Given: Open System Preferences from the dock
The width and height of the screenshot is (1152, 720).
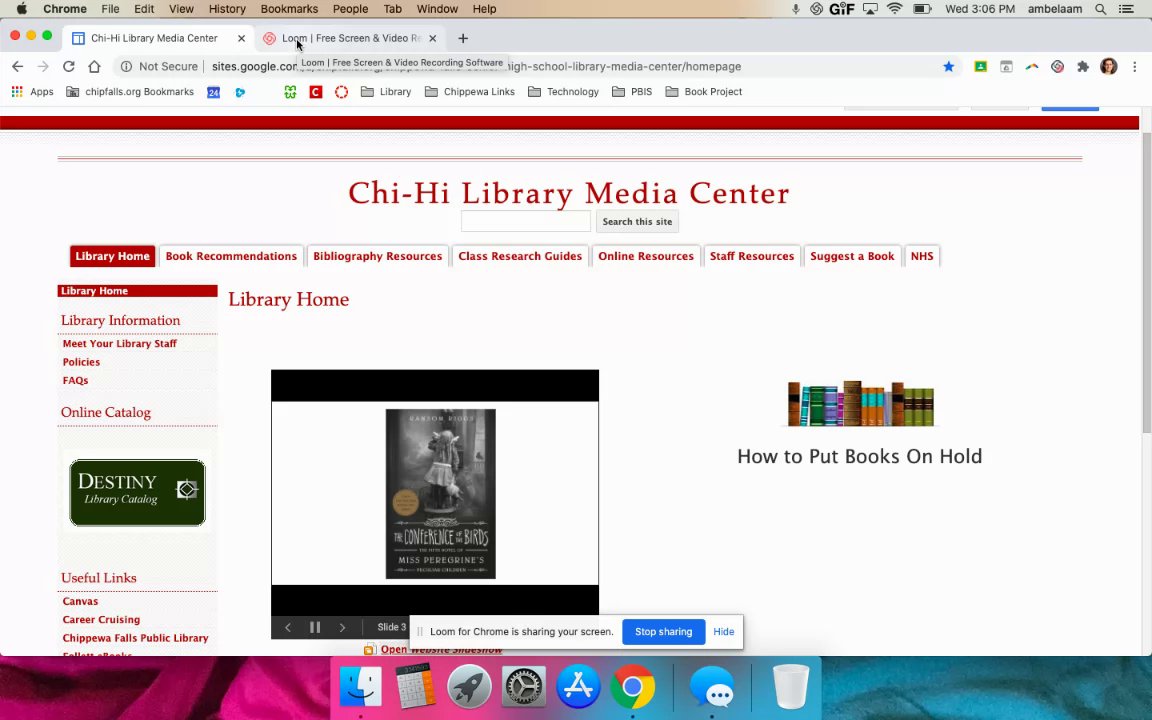Looking at the screenshot, I should coord(524,686).
